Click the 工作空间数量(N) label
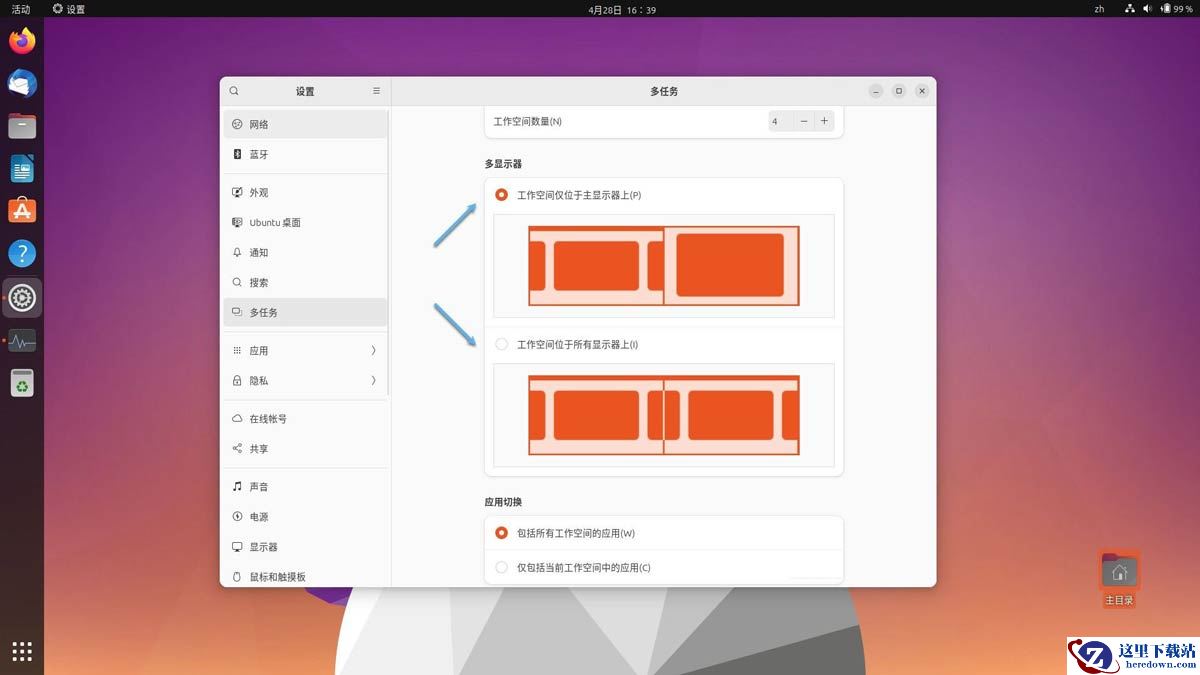This screenshot has height=675, width=1200. (x=528, y=121)
